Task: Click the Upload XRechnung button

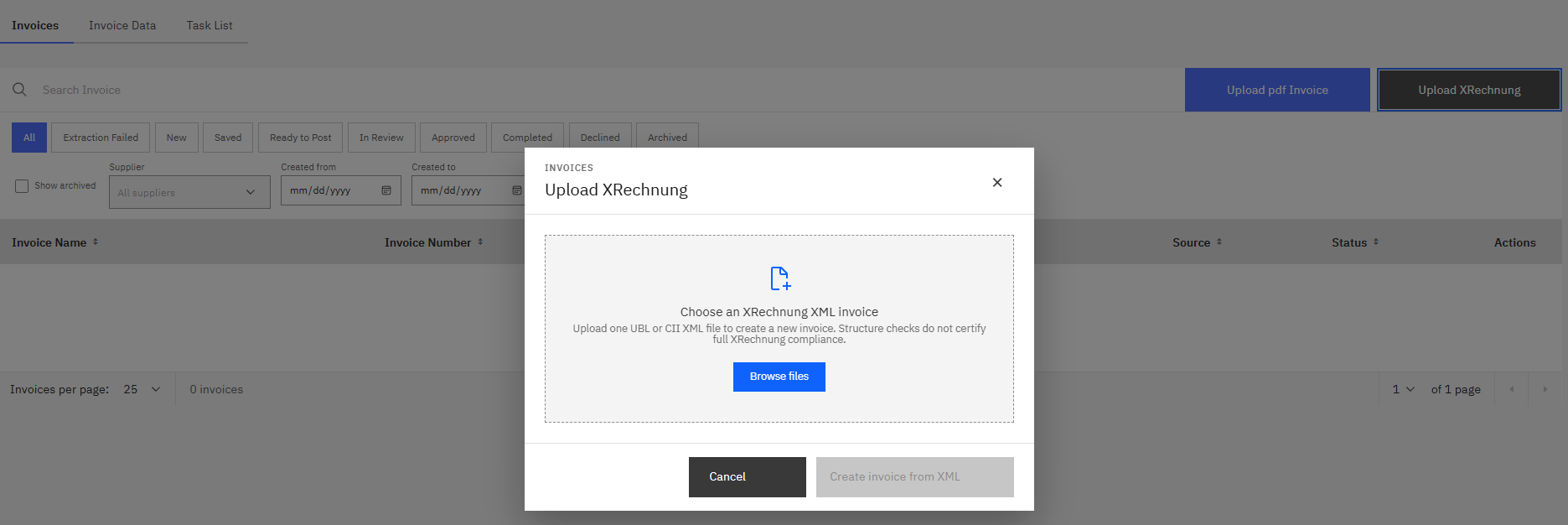Action: (1469, 90)
